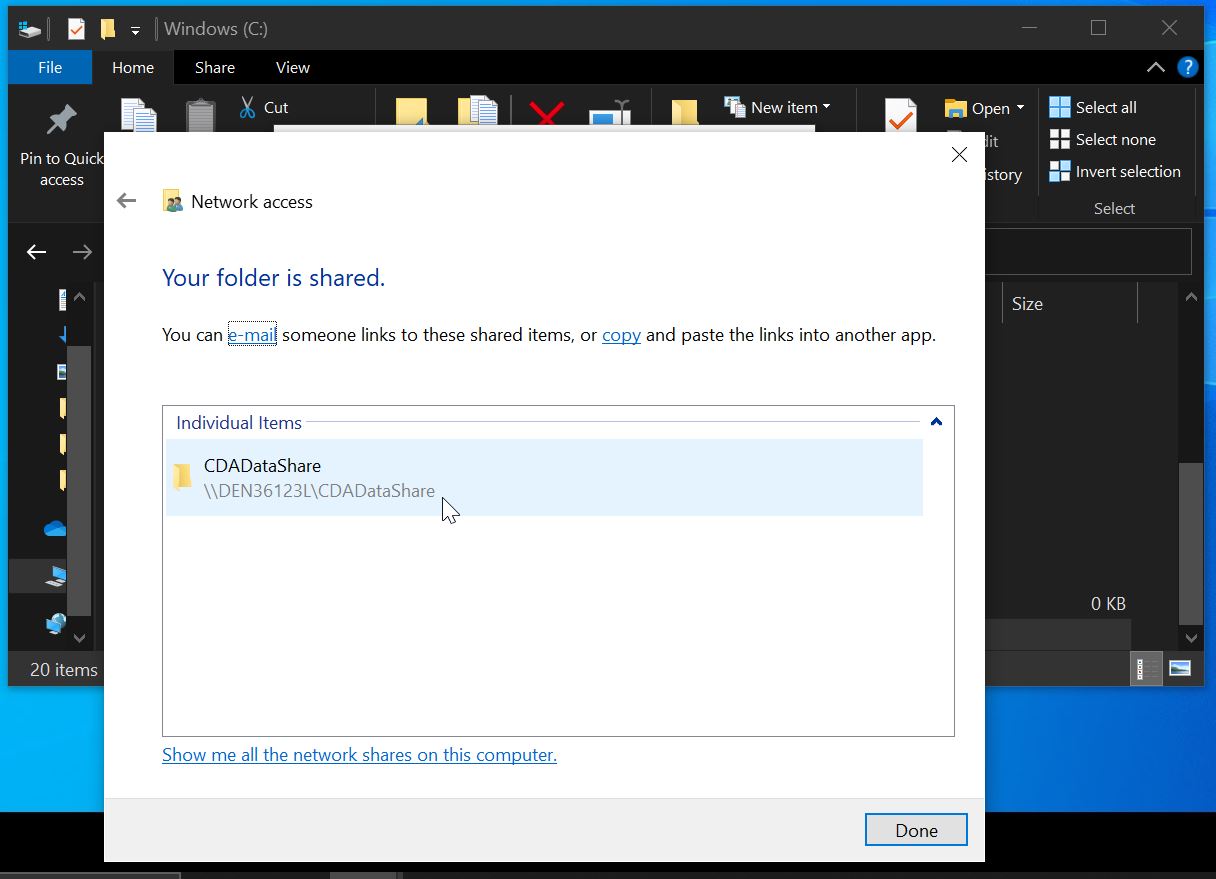Viewport: 1216px width, 879px height.
Task: Open the File menu
Action: click(x=49, y=67)
